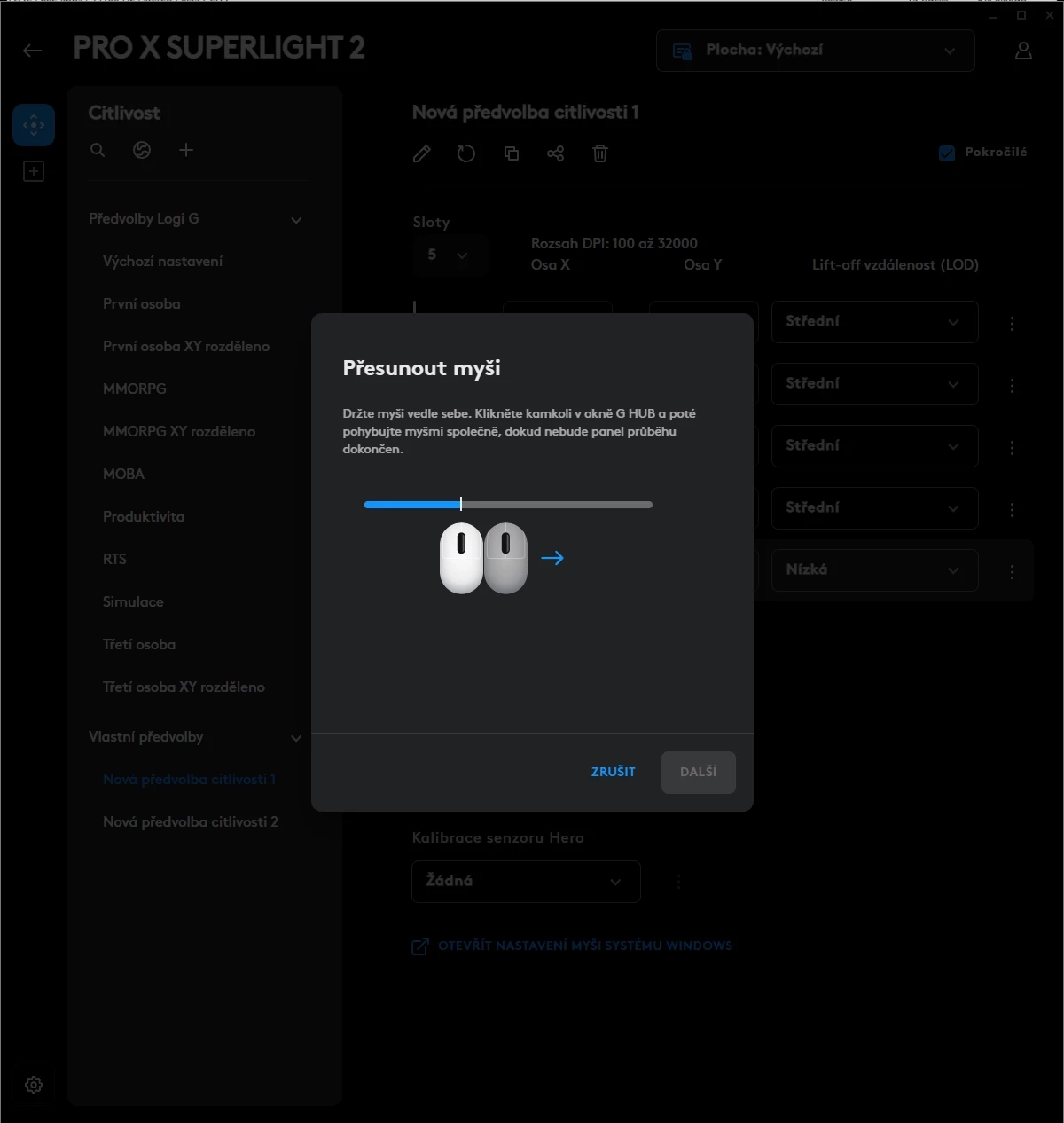Select MMORPG XY rozděleno preset
Screen dimensions: 1064x1123
179,431
